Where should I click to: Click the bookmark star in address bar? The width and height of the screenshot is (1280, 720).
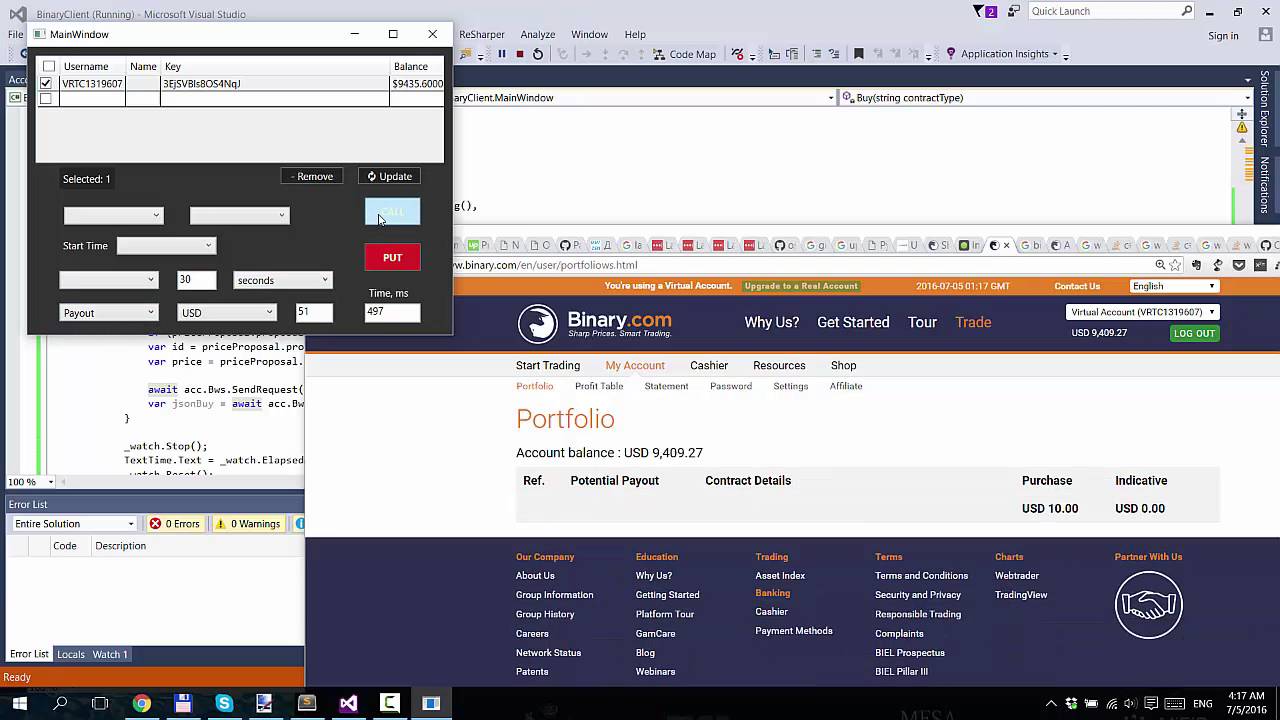point(1176,265)
